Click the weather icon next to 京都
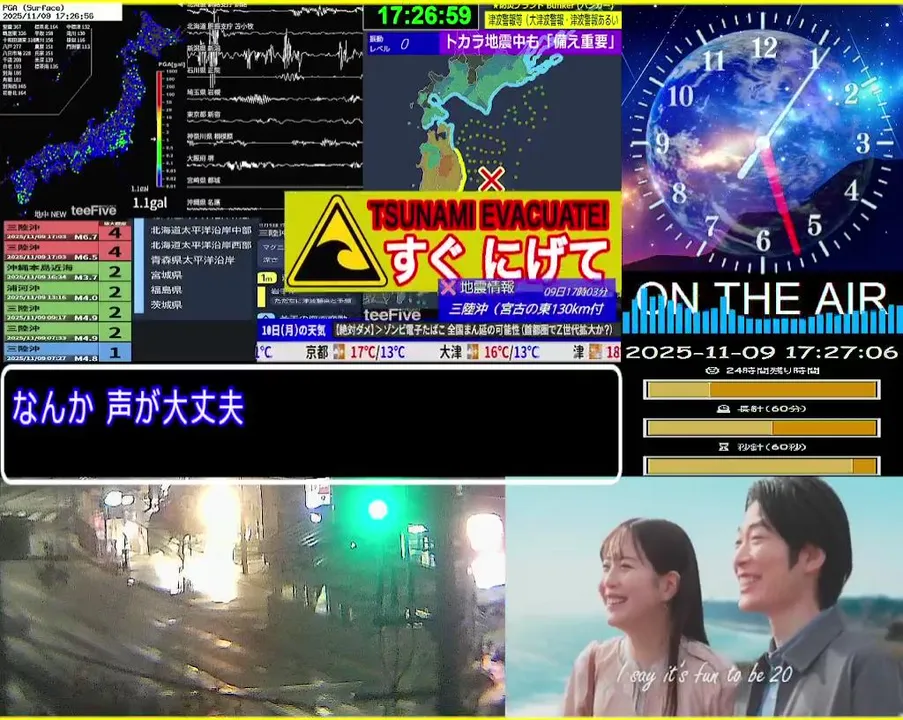 coord(339,351)
